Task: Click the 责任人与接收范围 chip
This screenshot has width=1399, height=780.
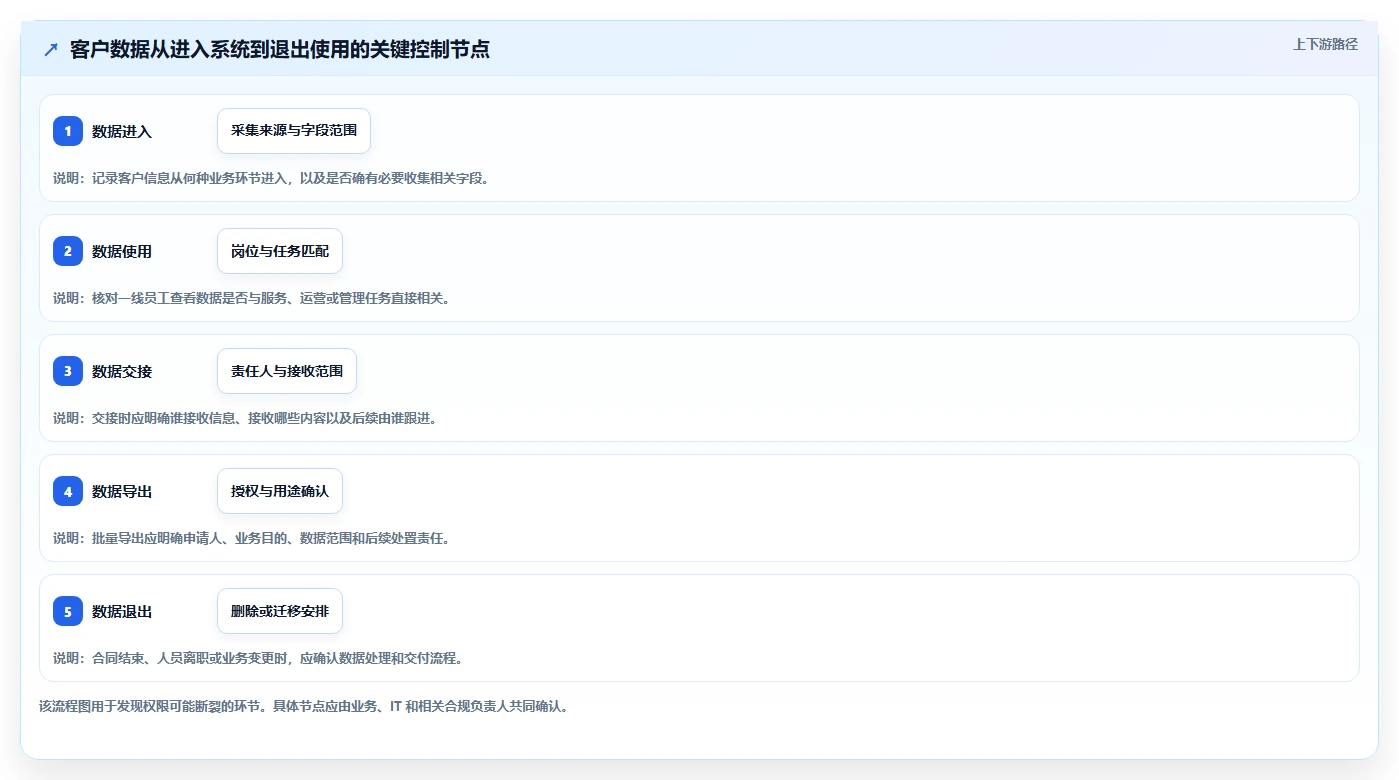Action: point(287,371)
